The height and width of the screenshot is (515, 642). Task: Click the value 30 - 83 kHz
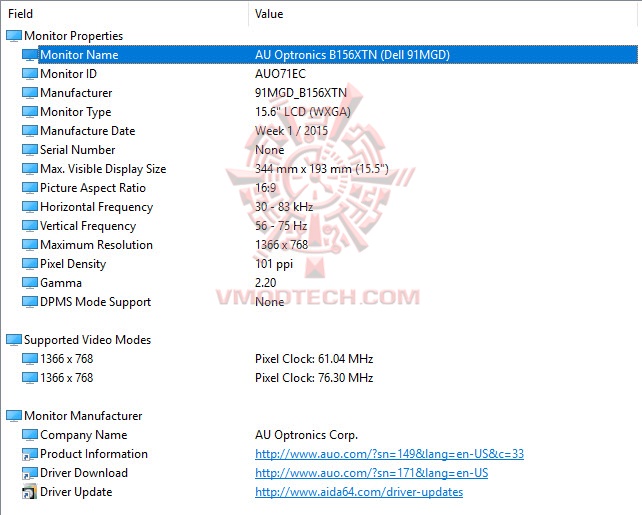click(x=284, y=207)
